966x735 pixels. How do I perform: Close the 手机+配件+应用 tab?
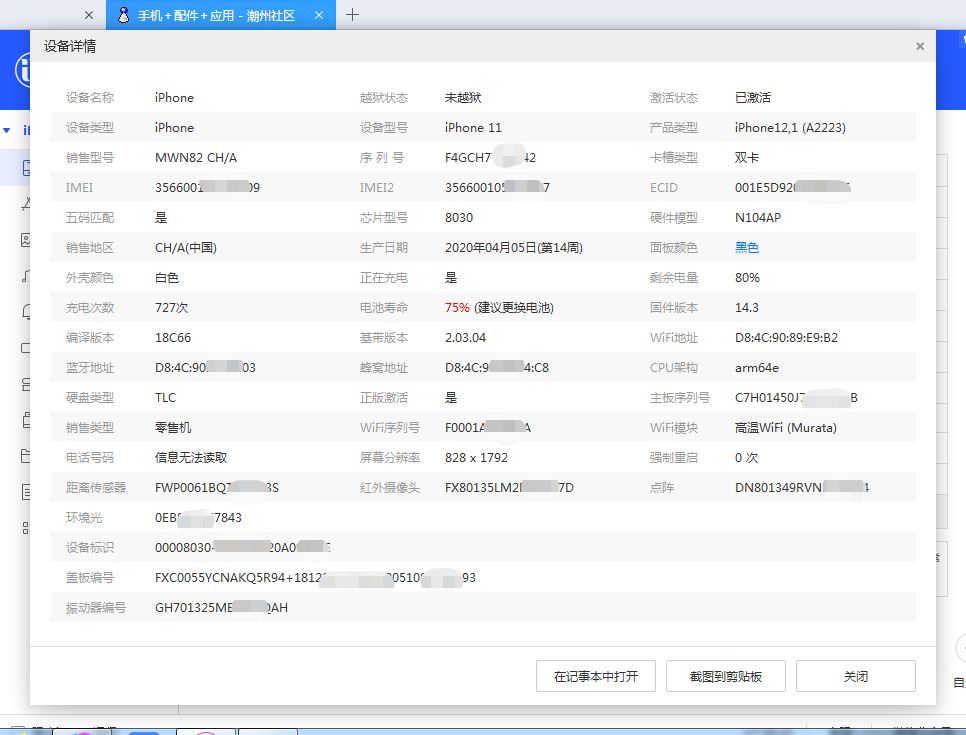click(x=319, y=15)
